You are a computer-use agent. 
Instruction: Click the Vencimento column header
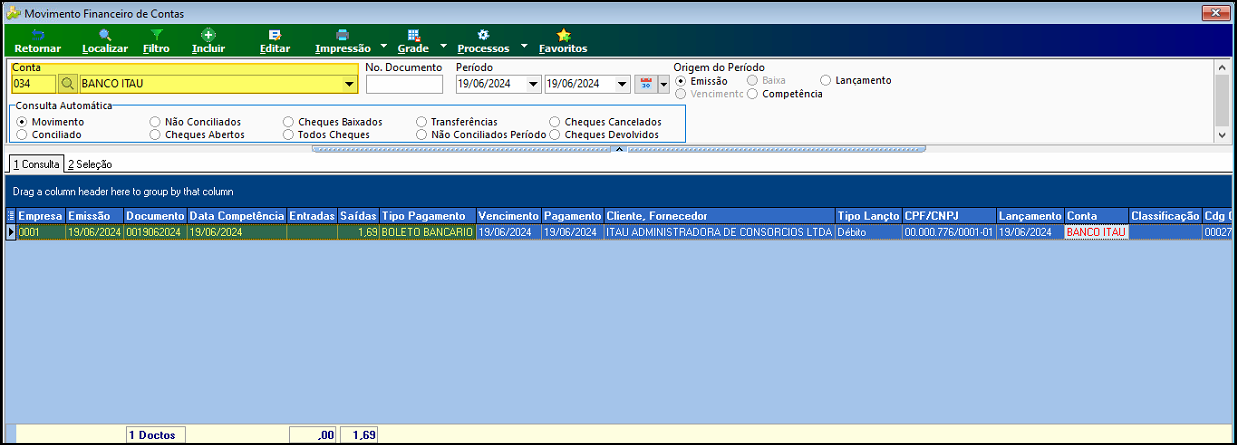(x=509, y=215)
